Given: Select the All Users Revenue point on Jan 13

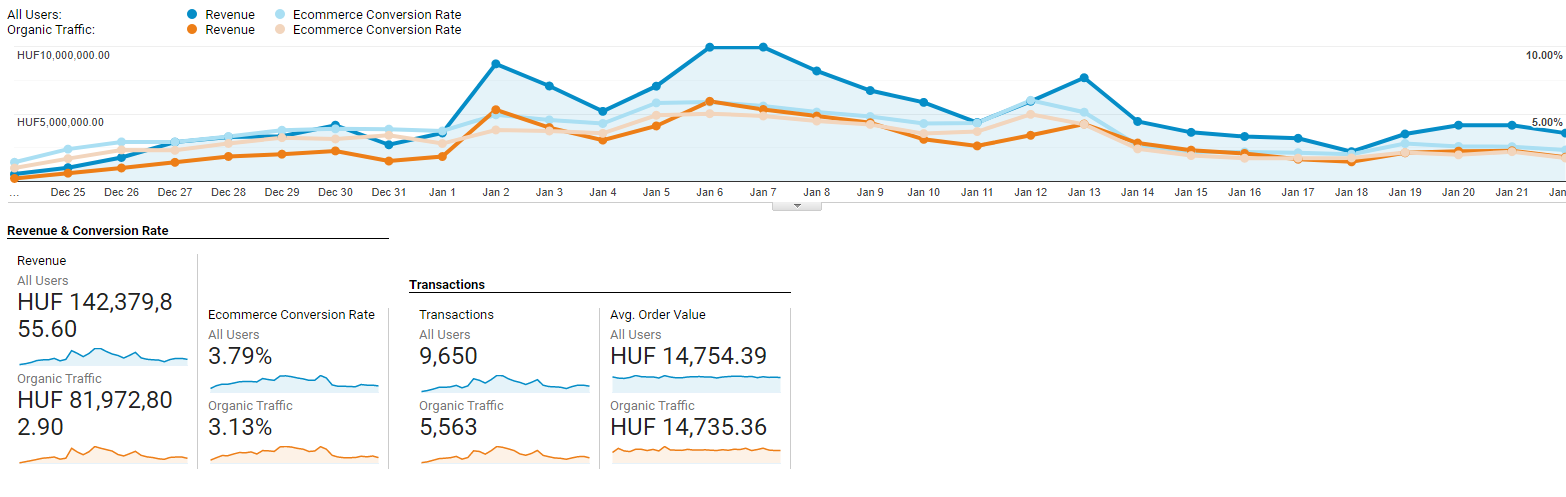Looking at the screenshot, I should (1084, 77).
